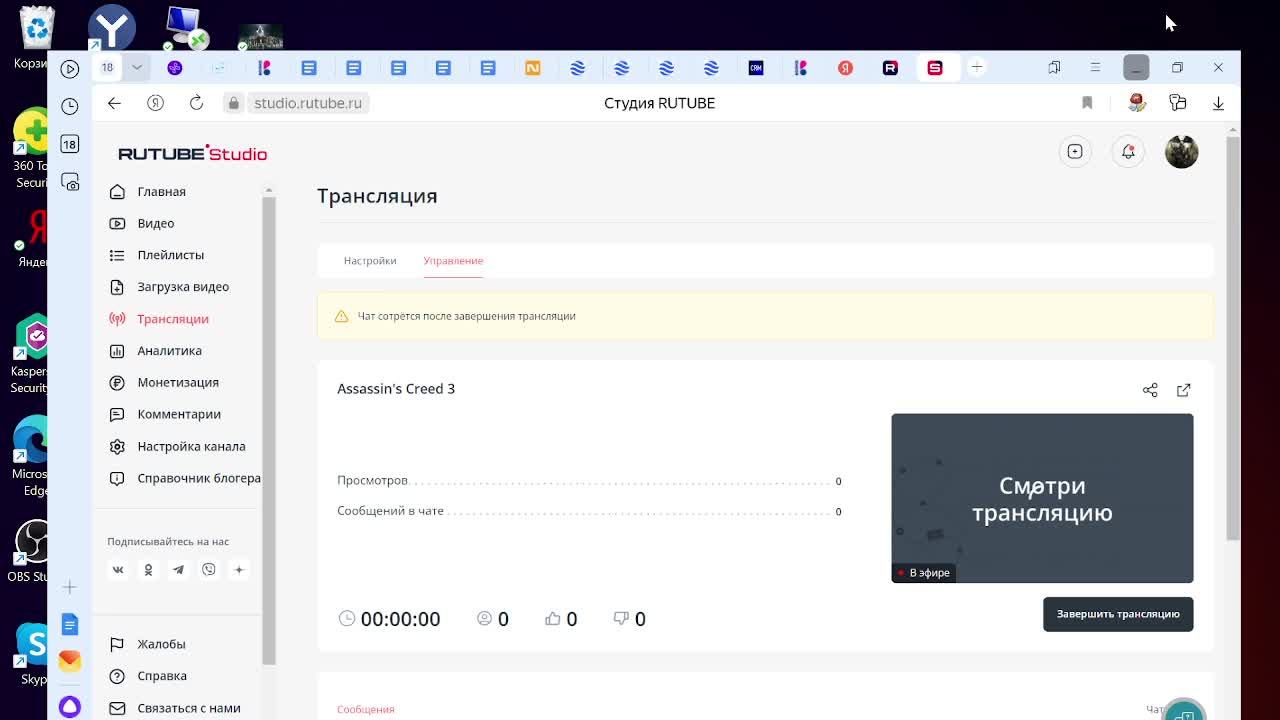Click the RUTUBE Studio logo

[x=193, y=153]
